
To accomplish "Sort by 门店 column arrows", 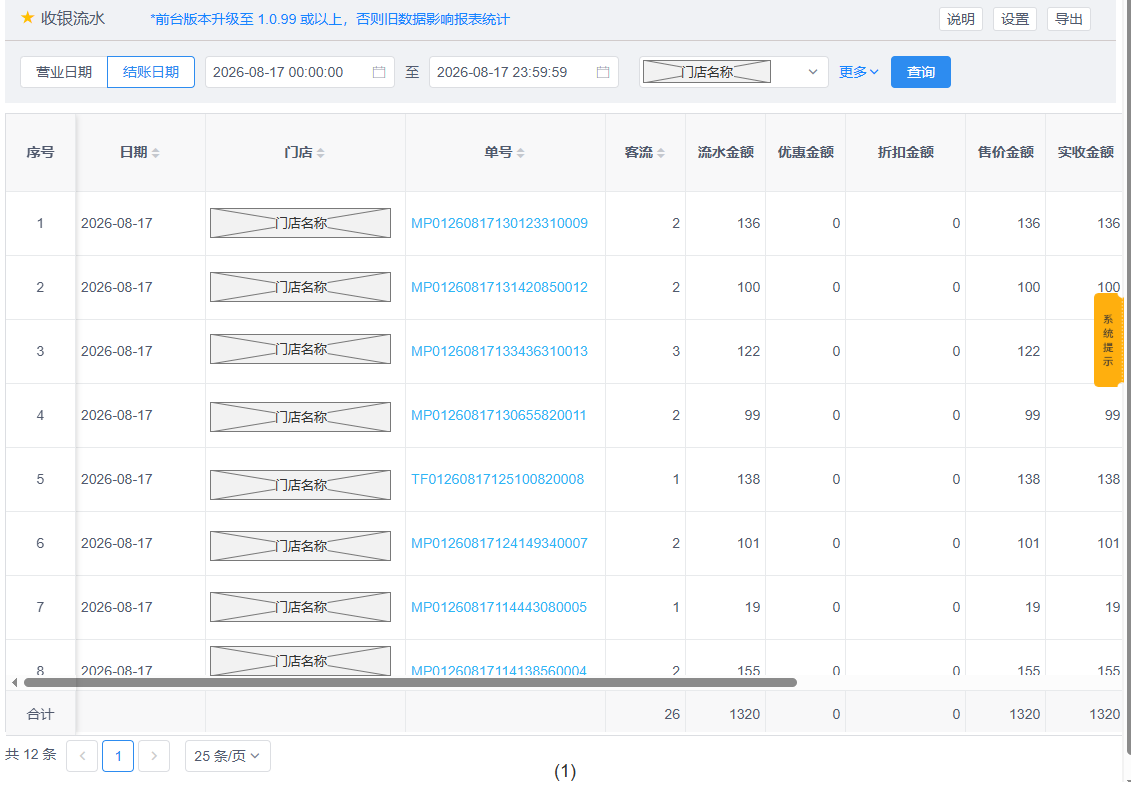I will [x=321, y=152].
